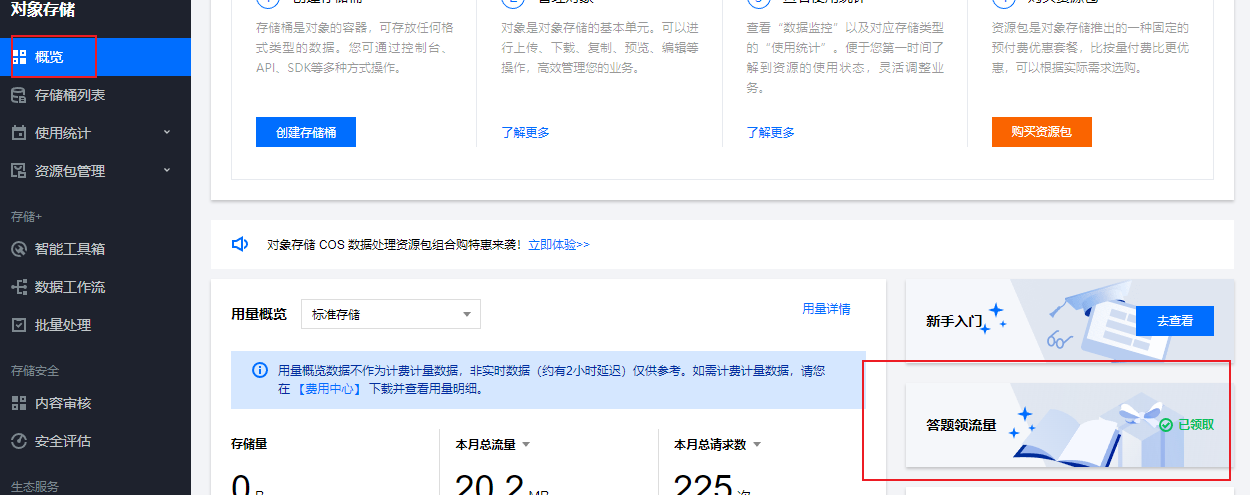Open the 用量详情 link
The width and height of the screenshot is (1250, 495).
pyautogui.click(x=826, y=309)
